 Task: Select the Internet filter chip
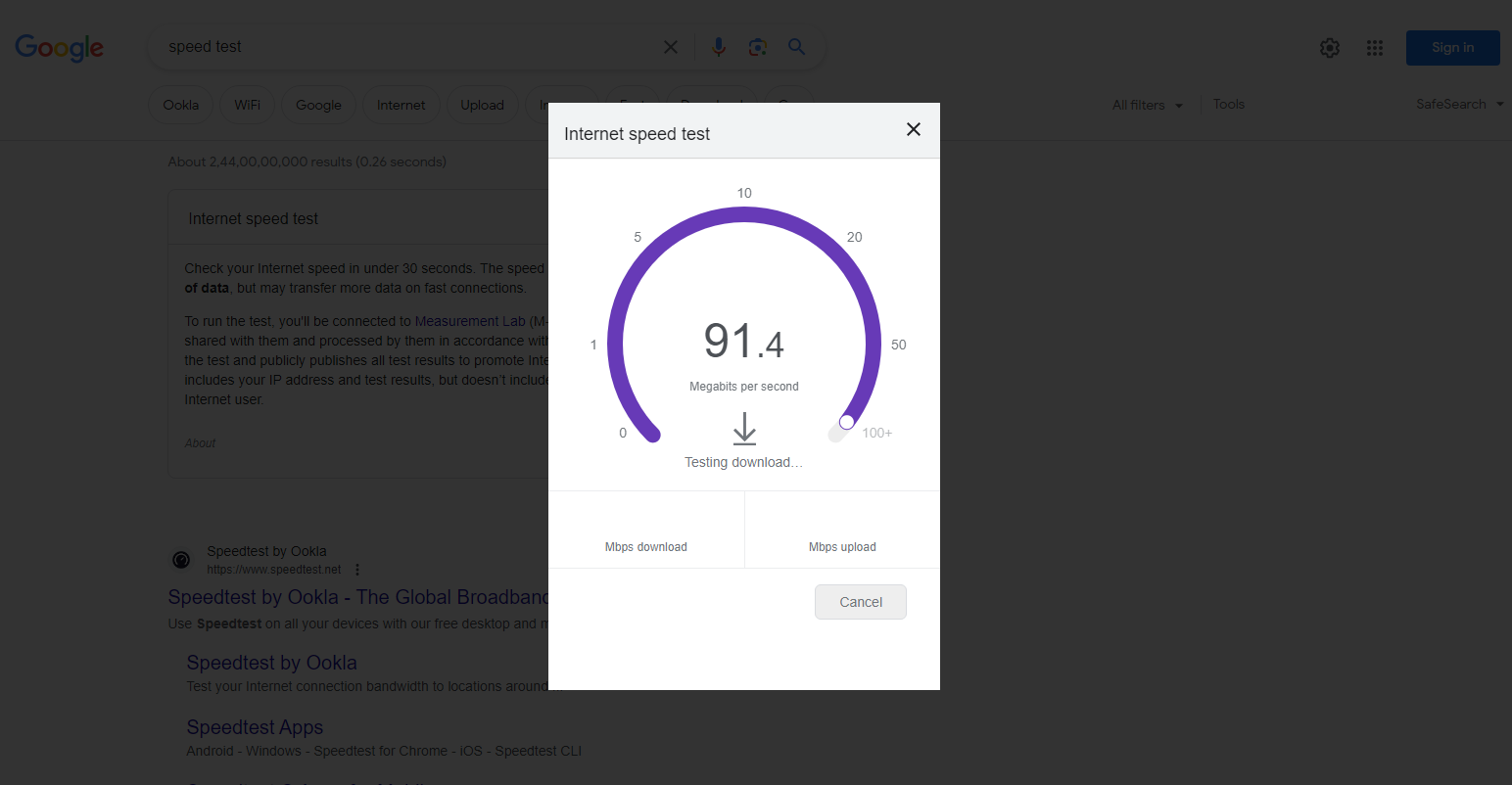click(x=402, y=105)
